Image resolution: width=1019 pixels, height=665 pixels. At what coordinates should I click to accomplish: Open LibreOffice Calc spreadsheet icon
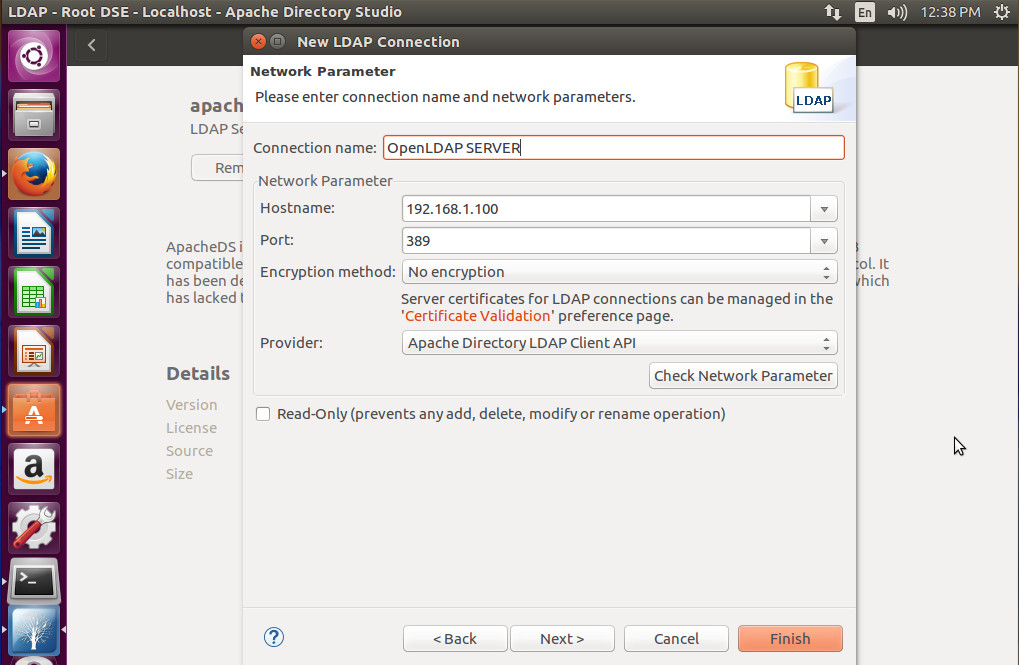[35, 293]
